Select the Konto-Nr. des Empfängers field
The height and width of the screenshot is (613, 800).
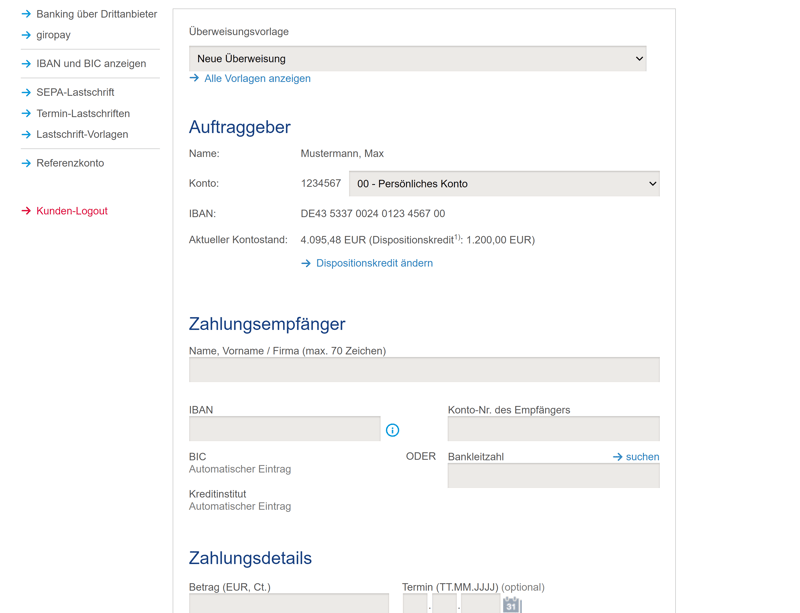pyautogui.click(x=553, y=429)
